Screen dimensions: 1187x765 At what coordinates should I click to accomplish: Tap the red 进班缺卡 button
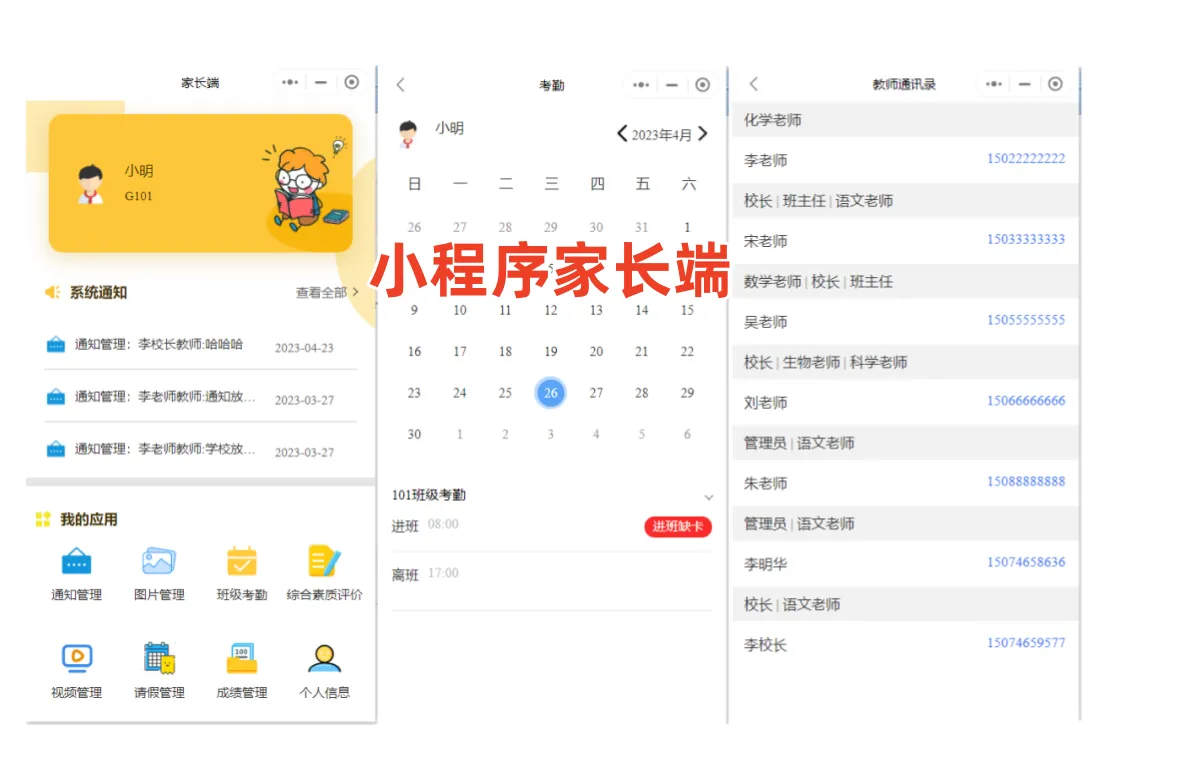tap(677, 527)
